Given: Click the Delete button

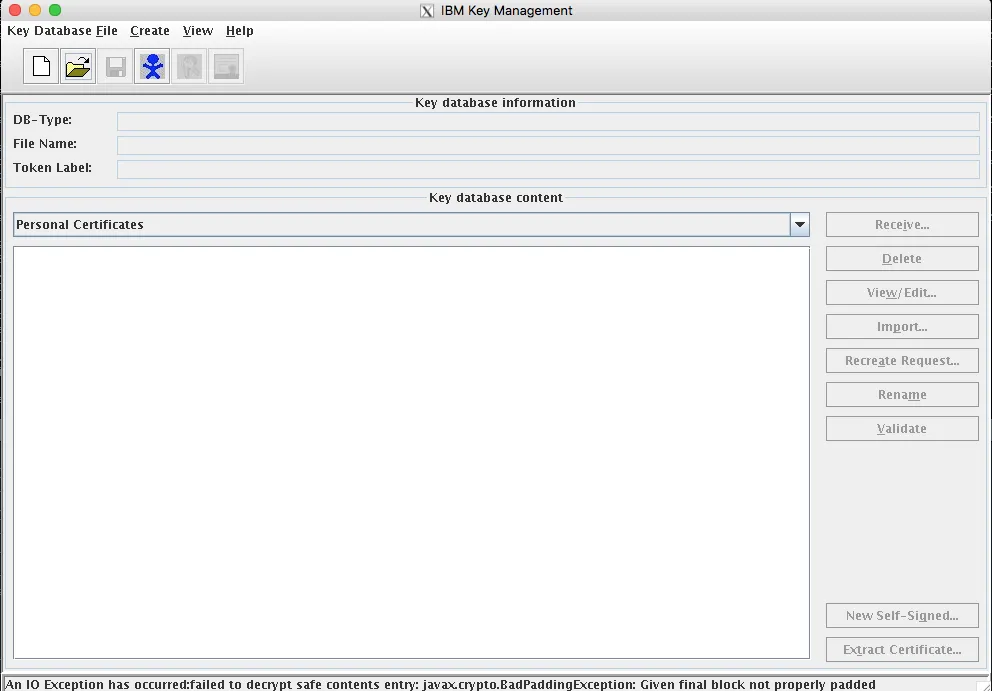Looking at the screenshot, I should 902,259.
